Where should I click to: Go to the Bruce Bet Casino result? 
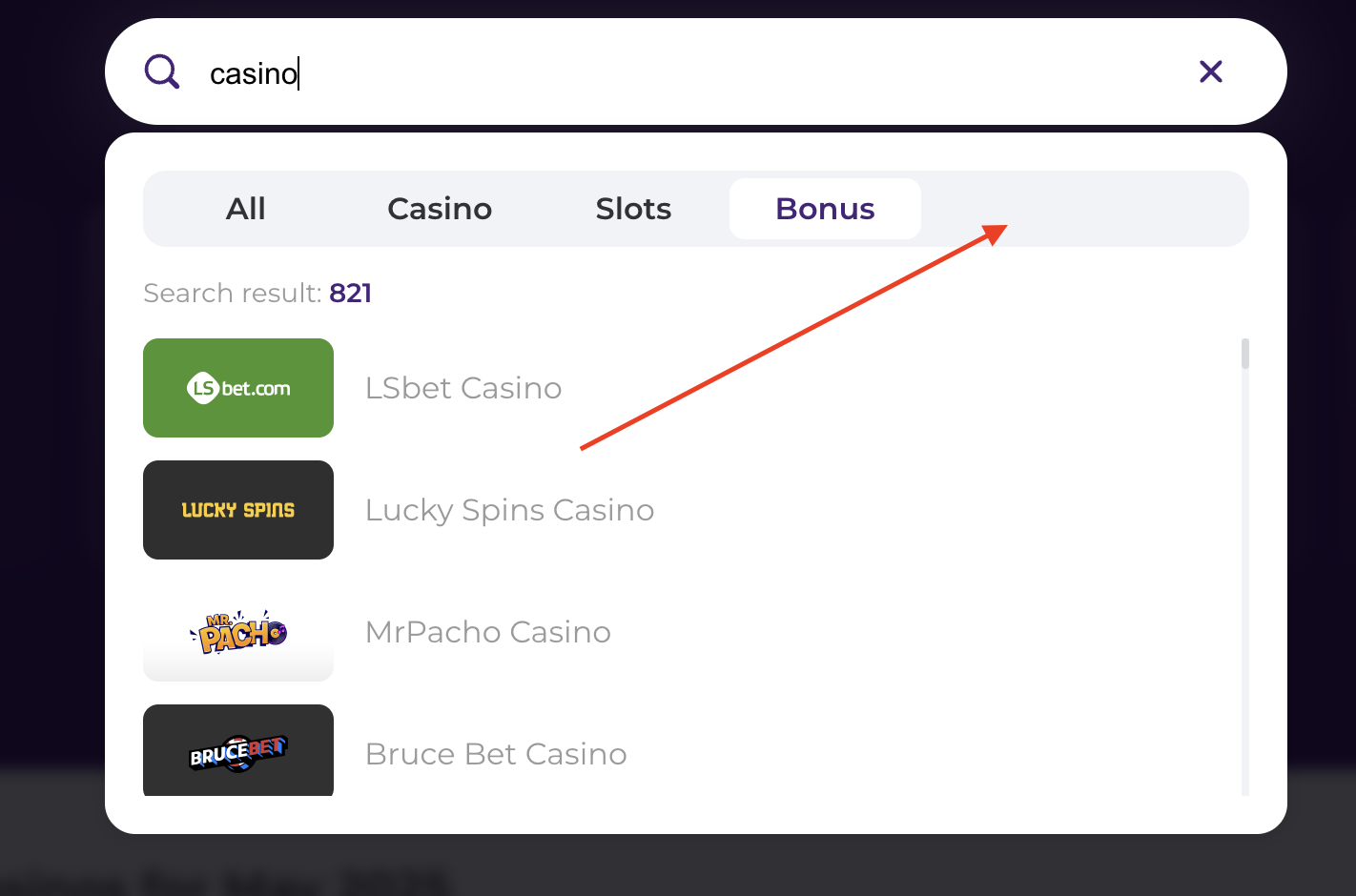[496, 754]
